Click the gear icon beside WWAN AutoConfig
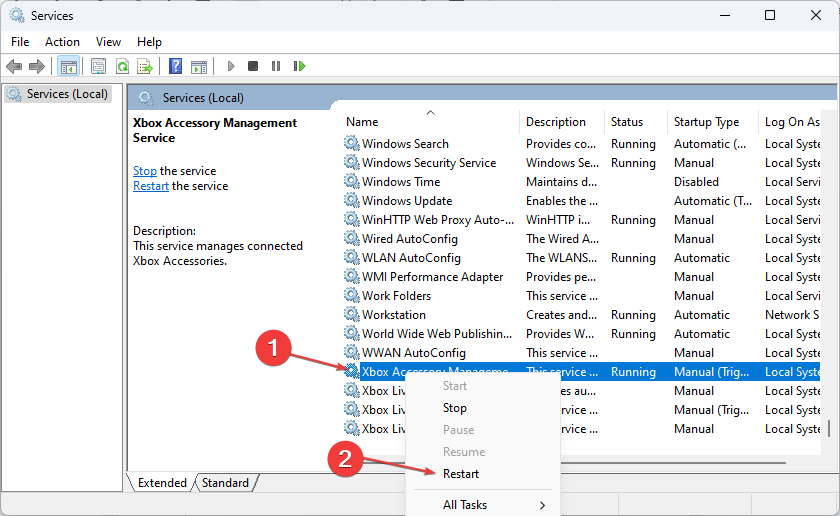Screen dimensions: 840x516 click(351, 352)
